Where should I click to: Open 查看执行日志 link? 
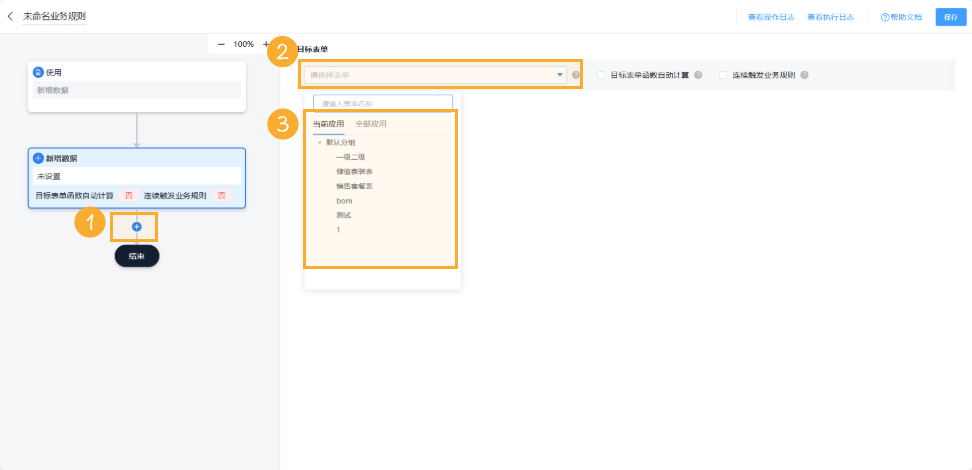(x=831, y=17)
